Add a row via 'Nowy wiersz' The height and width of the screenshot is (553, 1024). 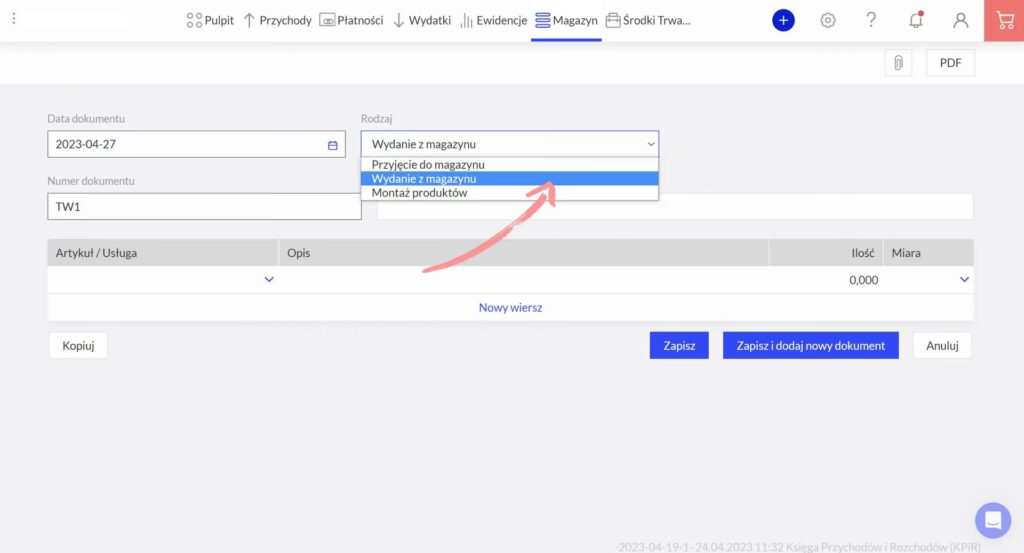[x=510, y=308]
